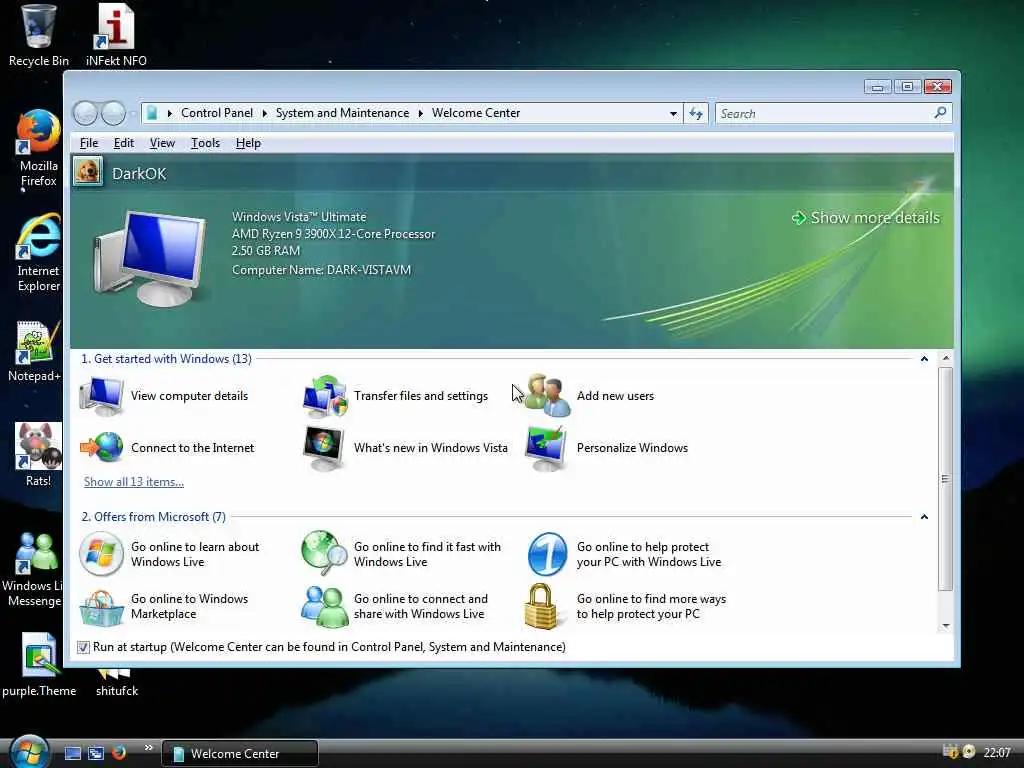This screenshot has height=768, width=1024.
Task: Click first system tray notification icon
Action: 950,752
